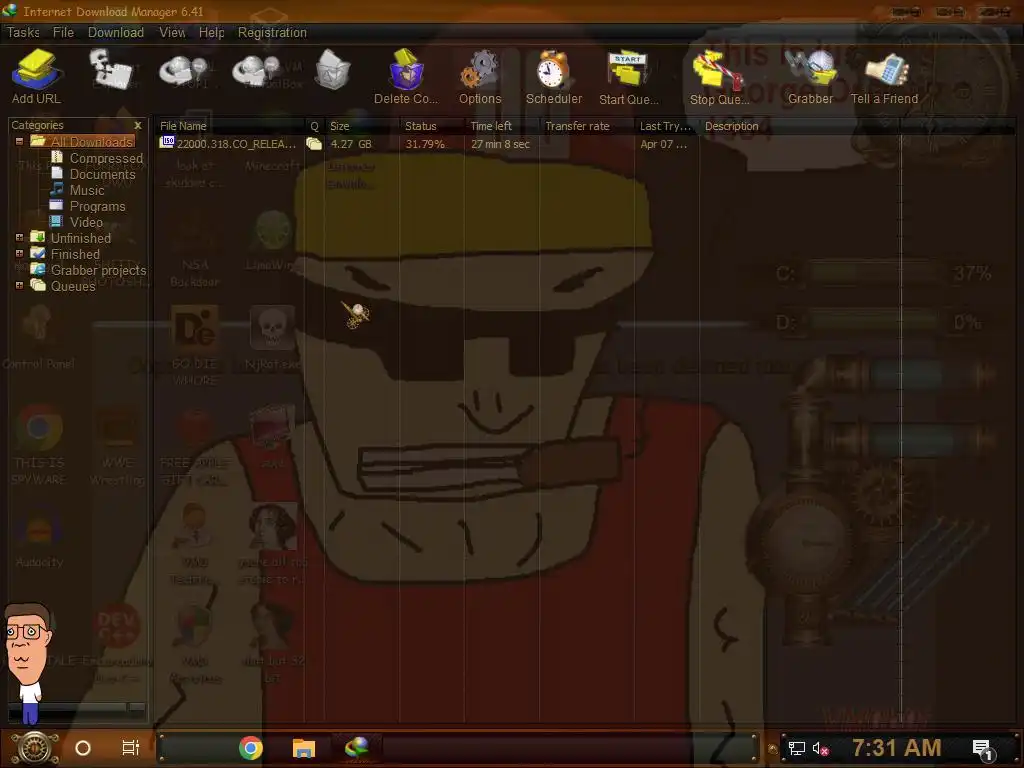Select the Programs category

[97, 206]
